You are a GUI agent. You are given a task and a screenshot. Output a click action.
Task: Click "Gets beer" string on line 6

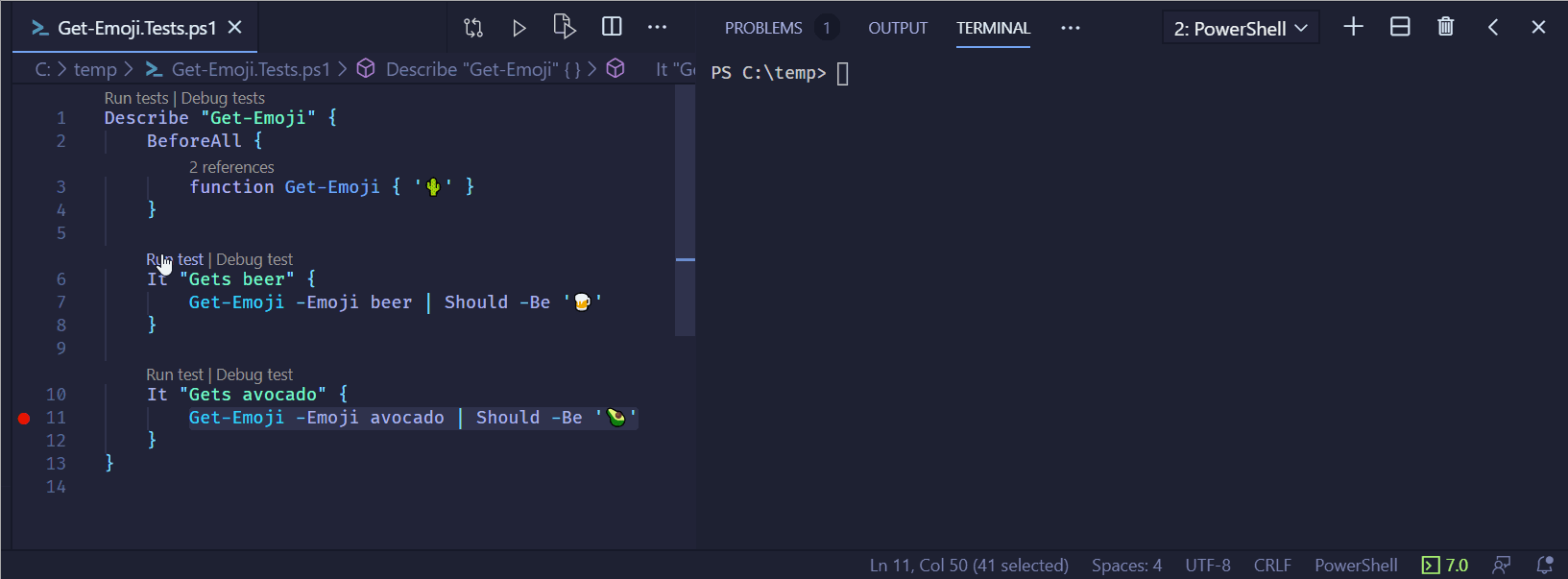(x=237, y=279)
